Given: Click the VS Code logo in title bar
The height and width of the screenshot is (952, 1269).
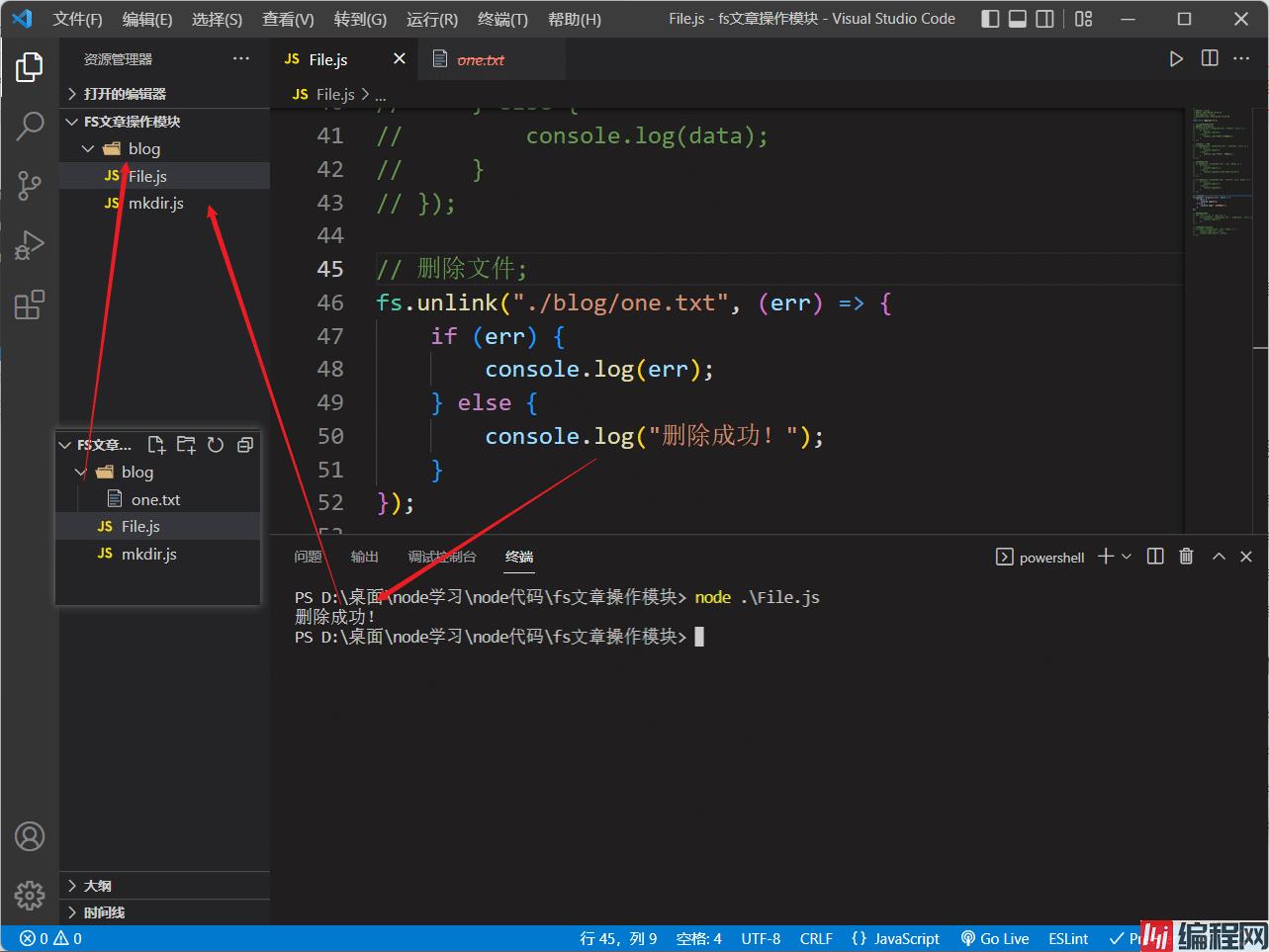Looking at the screenshot, I should pos(22,19).
